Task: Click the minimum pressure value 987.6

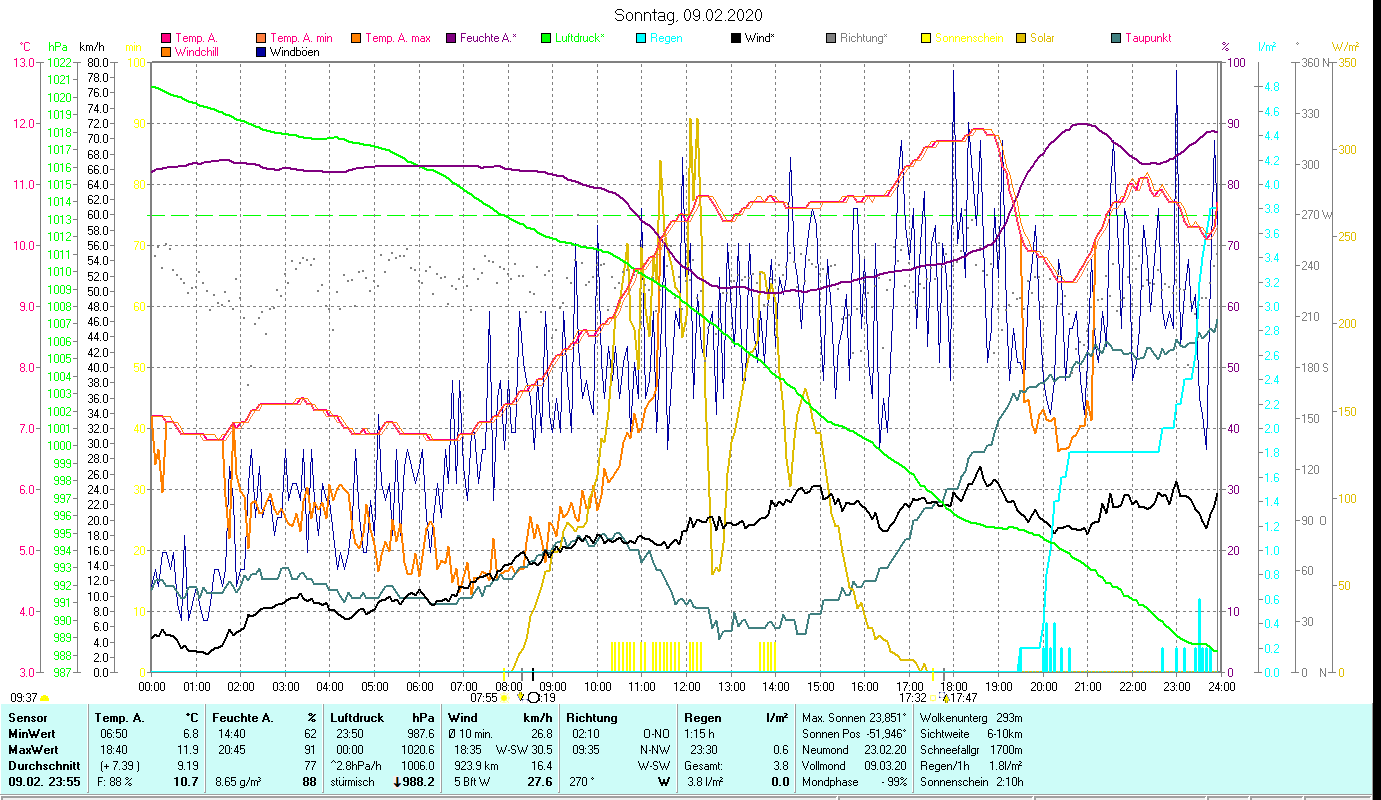Action: [420, 734]
